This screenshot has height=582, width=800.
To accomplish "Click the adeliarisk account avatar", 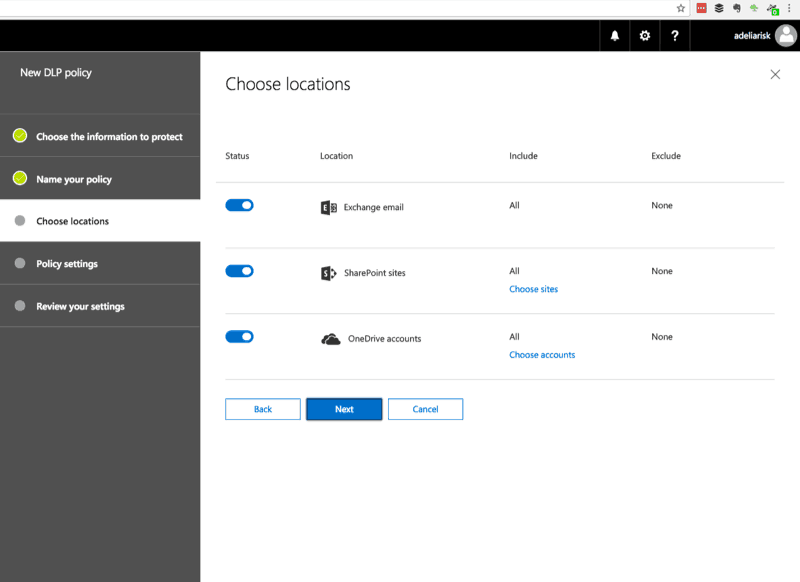I will click(x=786, y=35).
